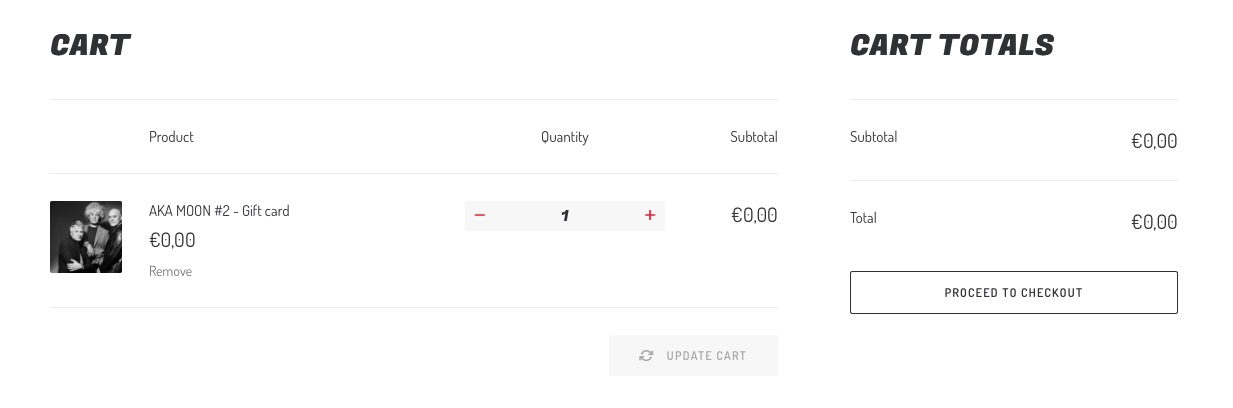Open the AKA MOON #2 - Gift card link
1233x408 pixels.
219,211
